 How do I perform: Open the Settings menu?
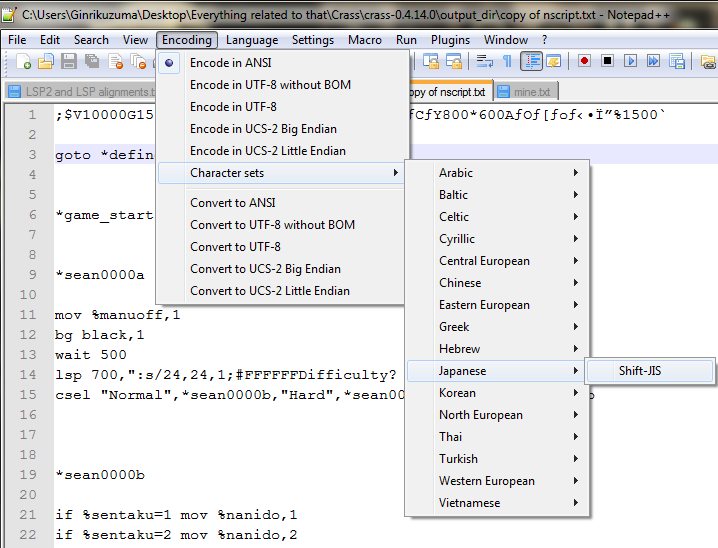(313, 40)
